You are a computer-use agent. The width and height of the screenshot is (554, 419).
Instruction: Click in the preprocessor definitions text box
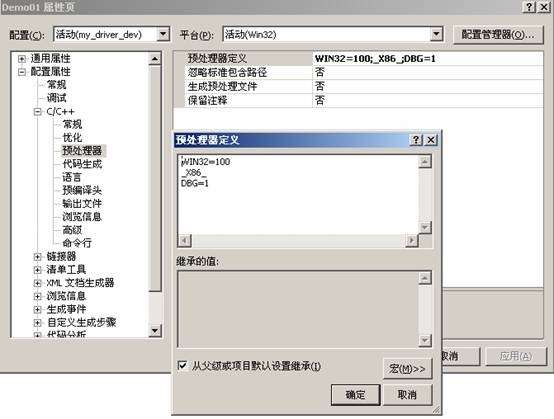point(298,194)
